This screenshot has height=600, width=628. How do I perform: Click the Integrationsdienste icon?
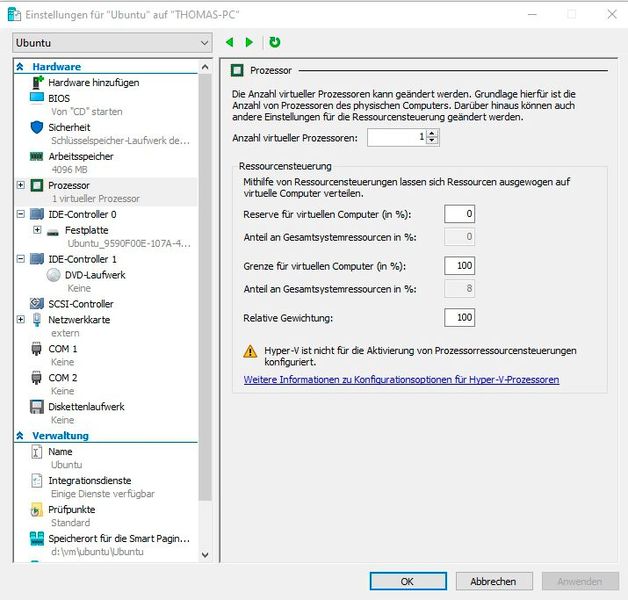tap(36, 481)
